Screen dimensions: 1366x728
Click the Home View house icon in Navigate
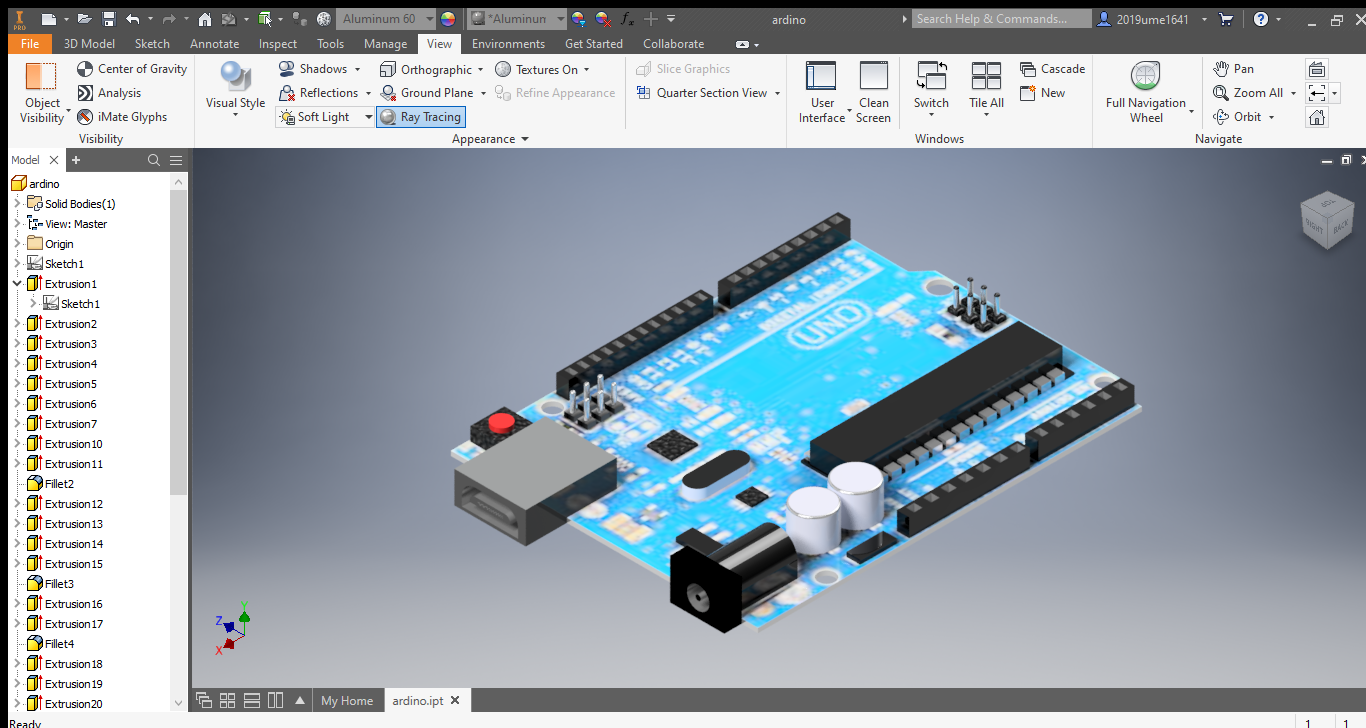click(1317, 117)
